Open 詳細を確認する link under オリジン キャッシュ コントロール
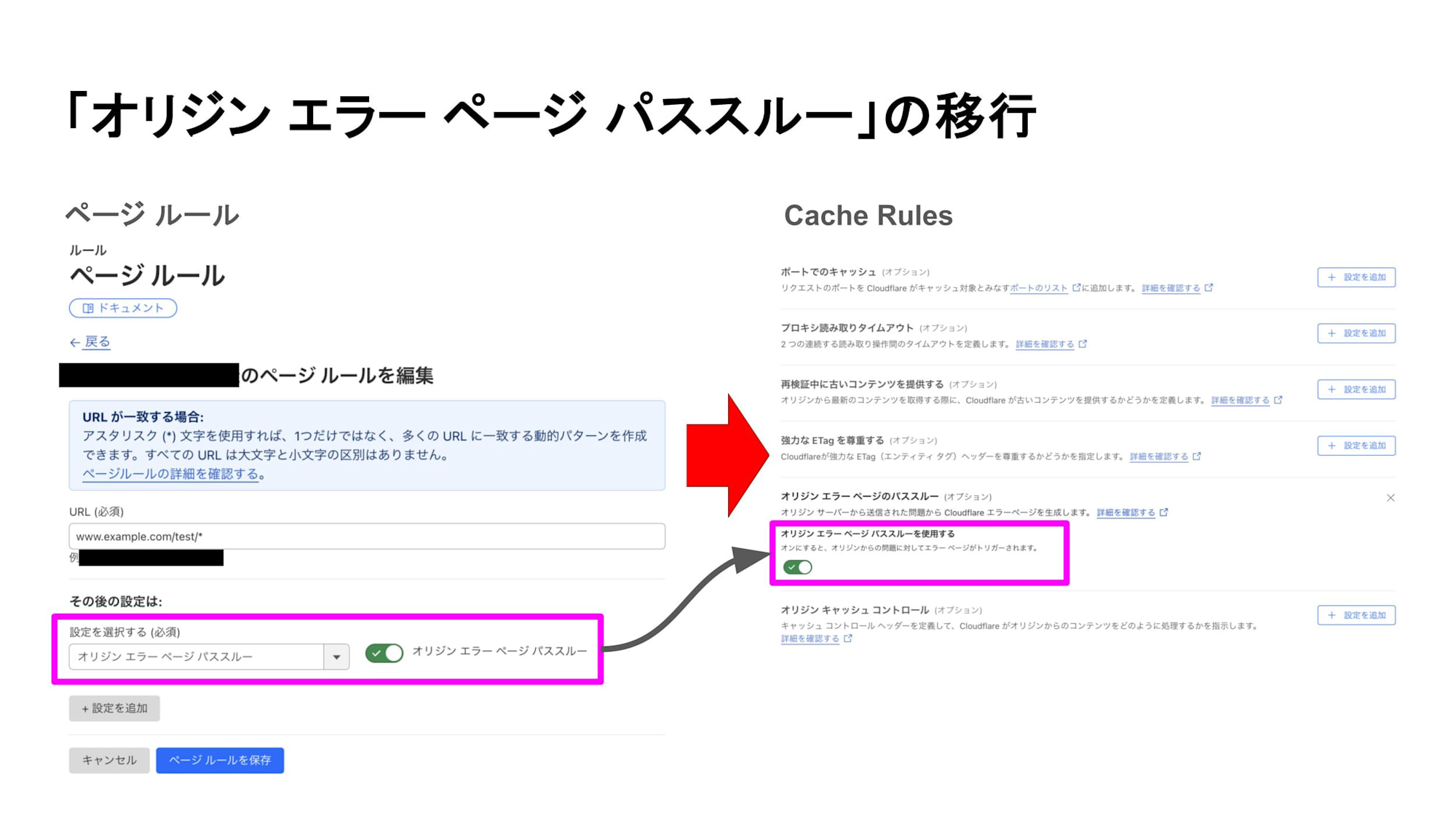Image resolution: width=1456 pixels, height=819 pixels. tap(810, 638)
